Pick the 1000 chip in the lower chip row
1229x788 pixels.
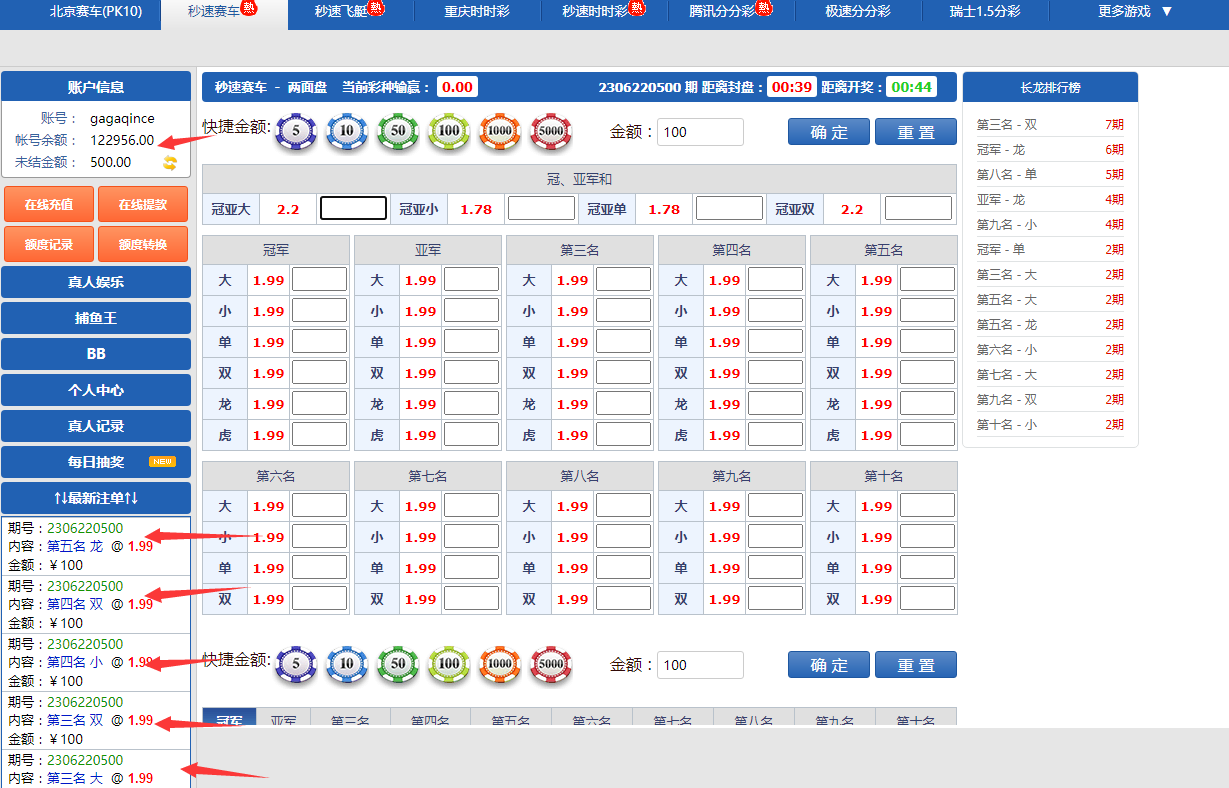[500, 664]
